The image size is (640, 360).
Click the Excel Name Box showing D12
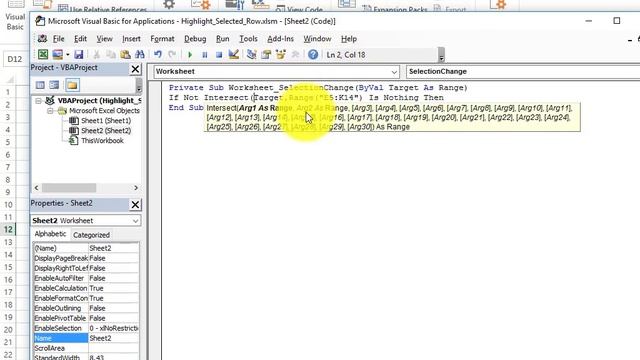(15, 59)
